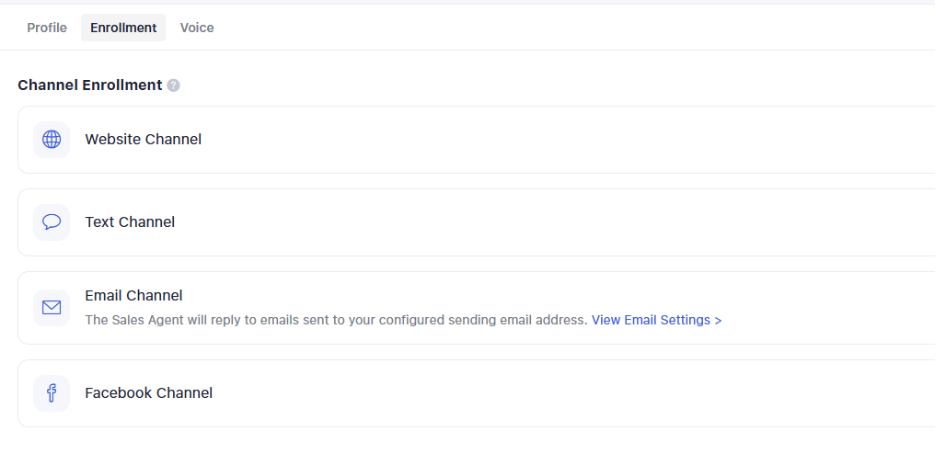The width and height of the screenshot is (936, 454).
Task: Switch to the Profile tab
Action: pos(47,28)
